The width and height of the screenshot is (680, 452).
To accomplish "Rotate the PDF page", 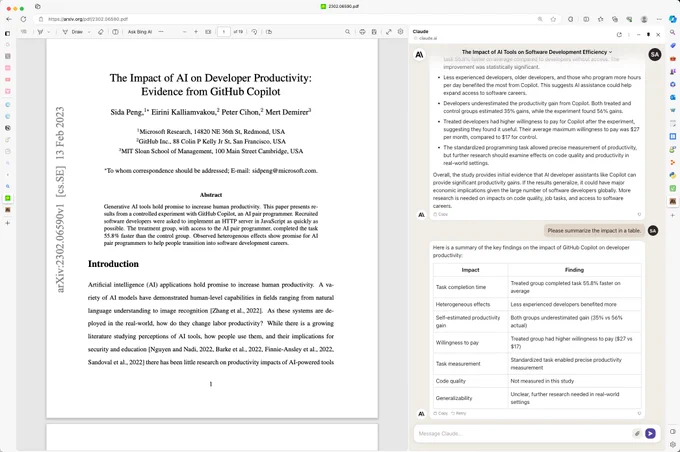I will pyautogui.click(x=254, y=32).
